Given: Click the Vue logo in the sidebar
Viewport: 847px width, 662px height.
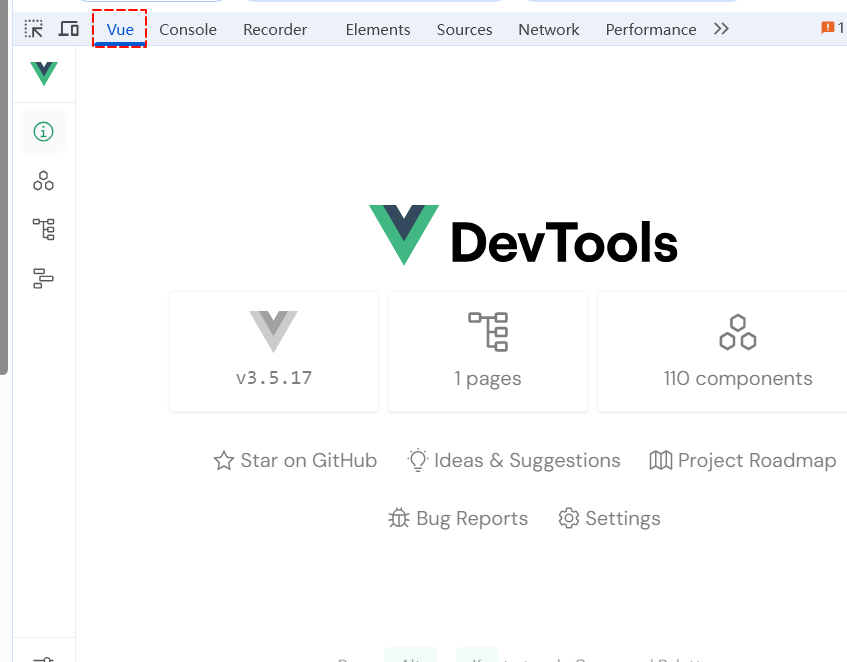Looking at the screenshot, I should click(44, 73).
